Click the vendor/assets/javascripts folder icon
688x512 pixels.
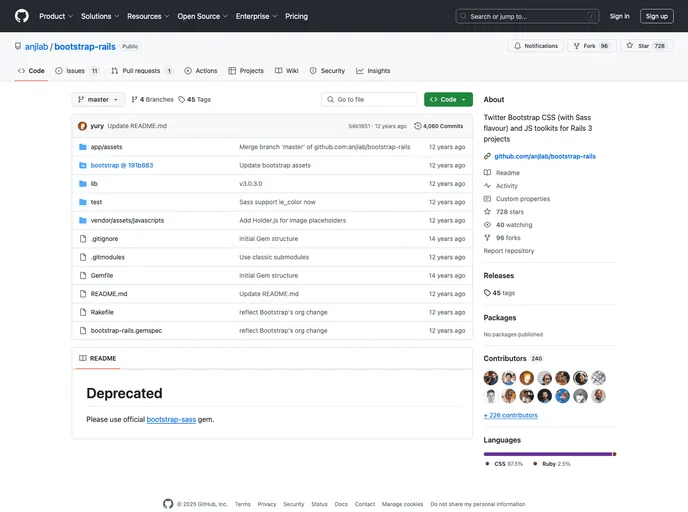(82, 220)
